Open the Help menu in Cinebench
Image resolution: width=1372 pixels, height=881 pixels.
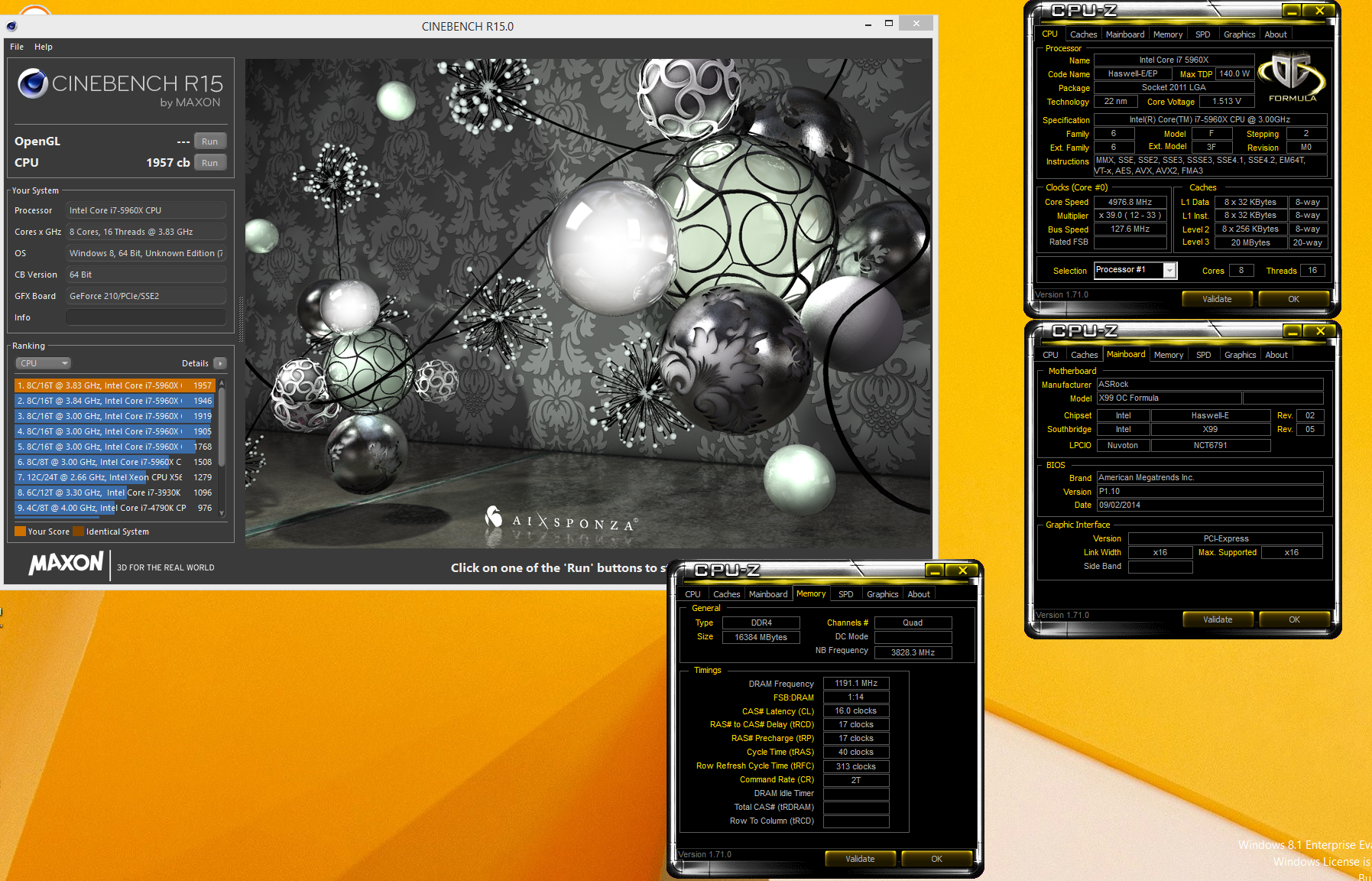(44, 47)
